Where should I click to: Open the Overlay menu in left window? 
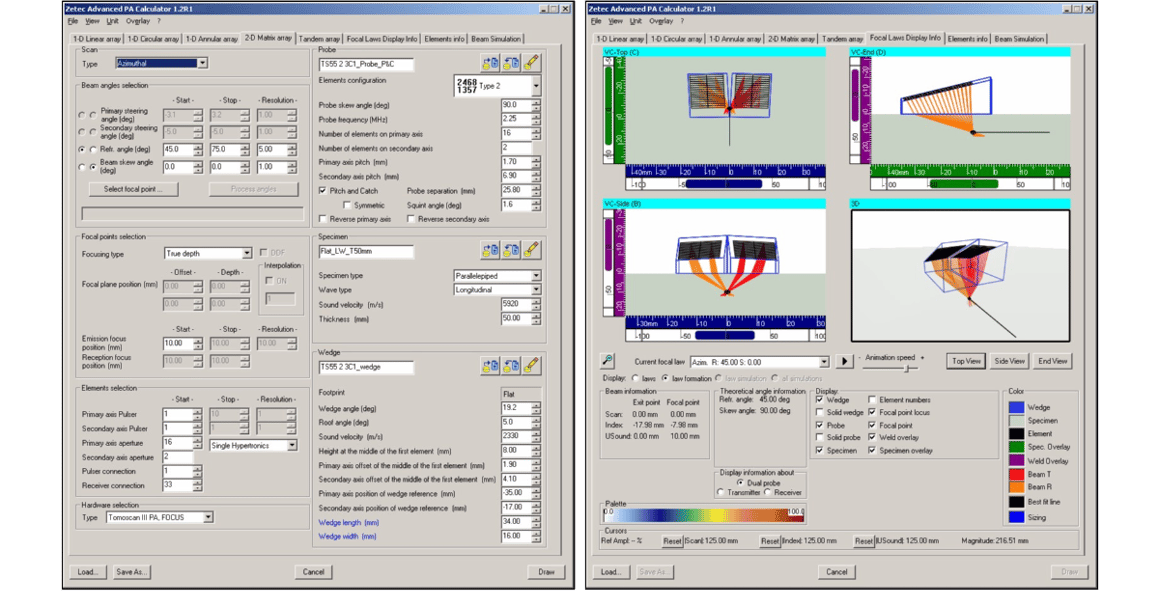(x=137, y=21)
